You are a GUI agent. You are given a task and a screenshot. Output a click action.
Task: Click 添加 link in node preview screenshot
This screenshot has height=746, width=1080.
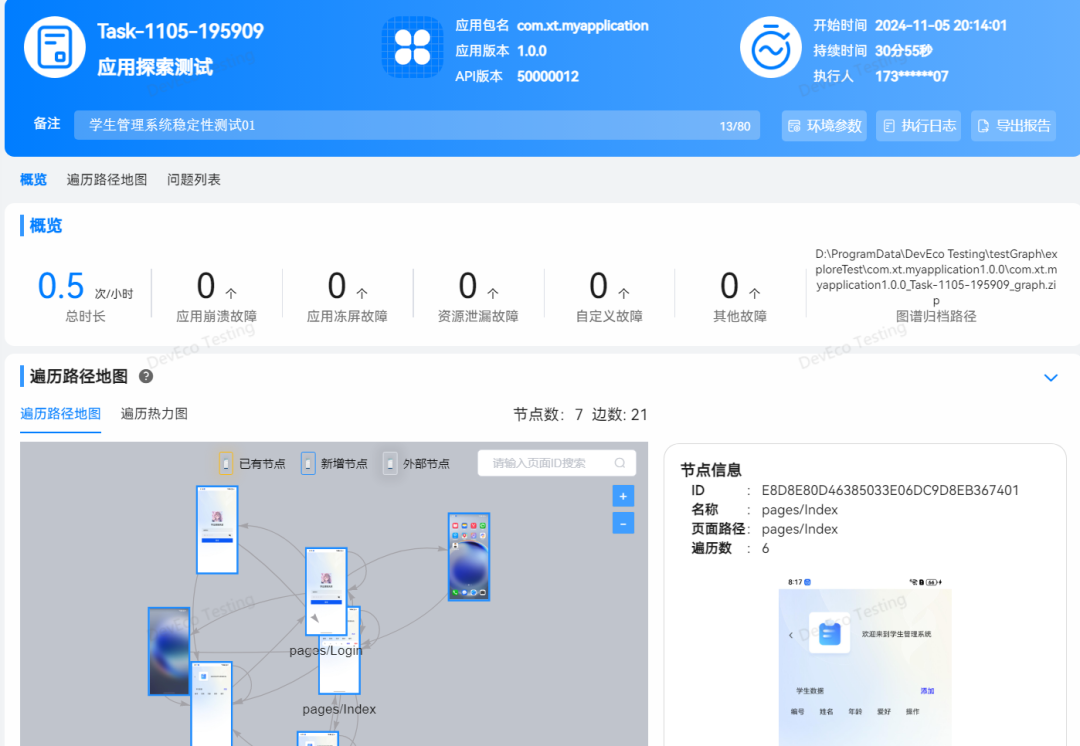(927, 691)
